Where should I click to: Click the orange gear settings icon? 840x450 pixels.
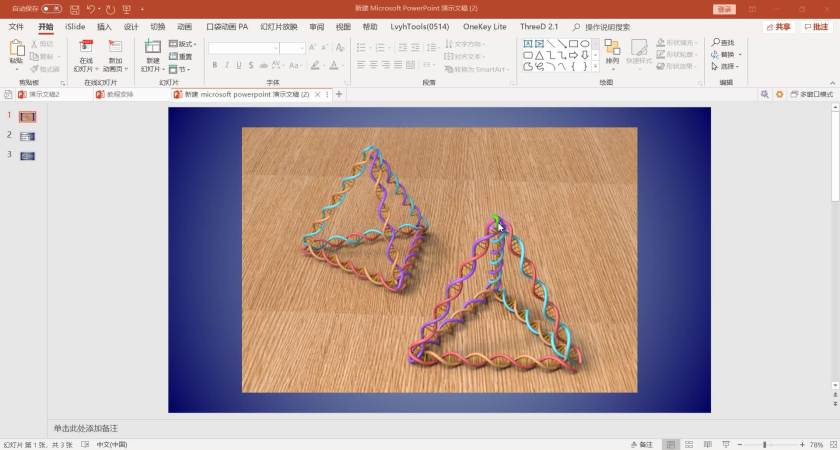[779, 94]
